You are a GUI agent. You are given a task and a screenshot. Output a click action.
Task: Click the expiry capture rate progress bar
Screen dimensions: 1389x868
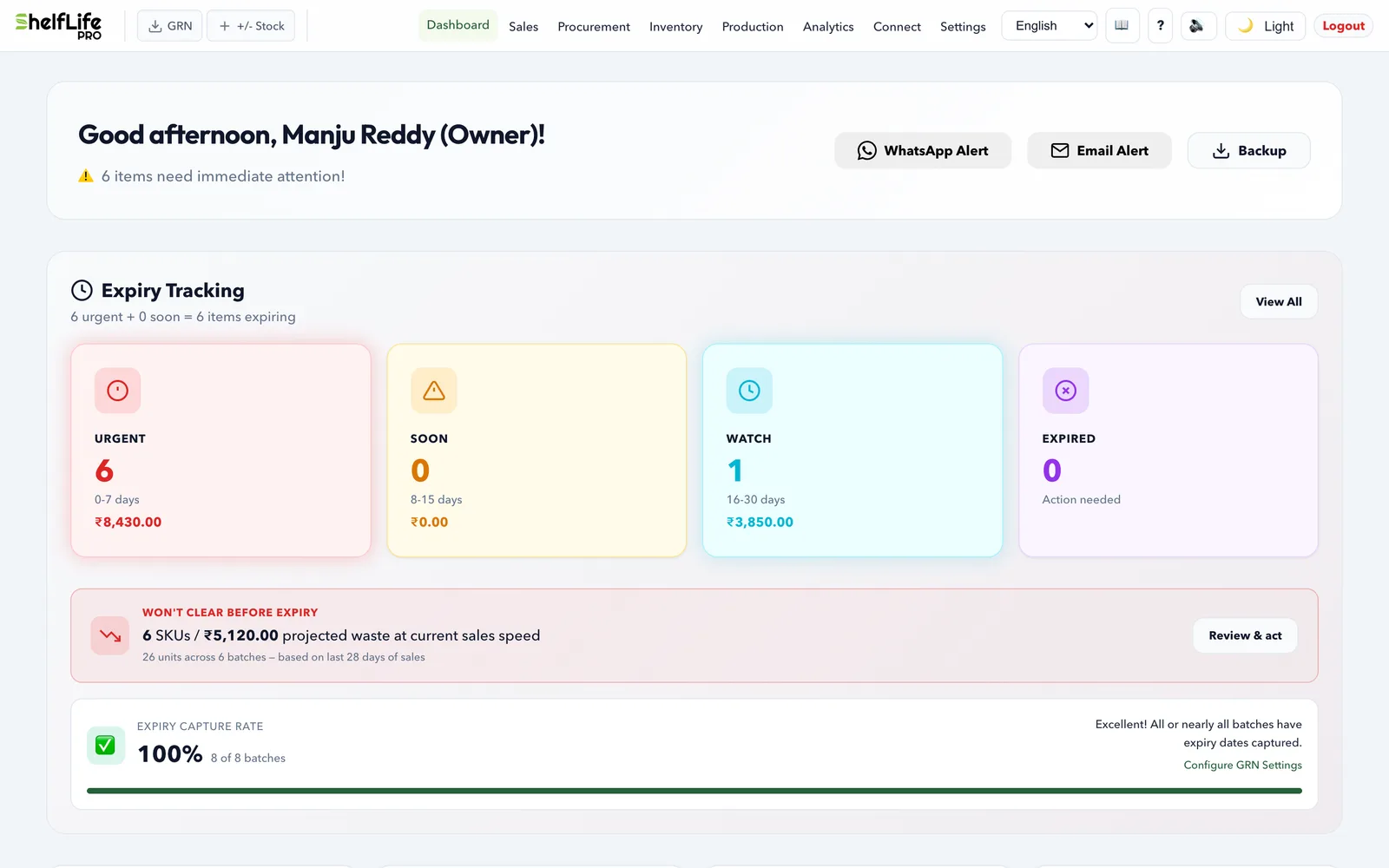point(694,791)
